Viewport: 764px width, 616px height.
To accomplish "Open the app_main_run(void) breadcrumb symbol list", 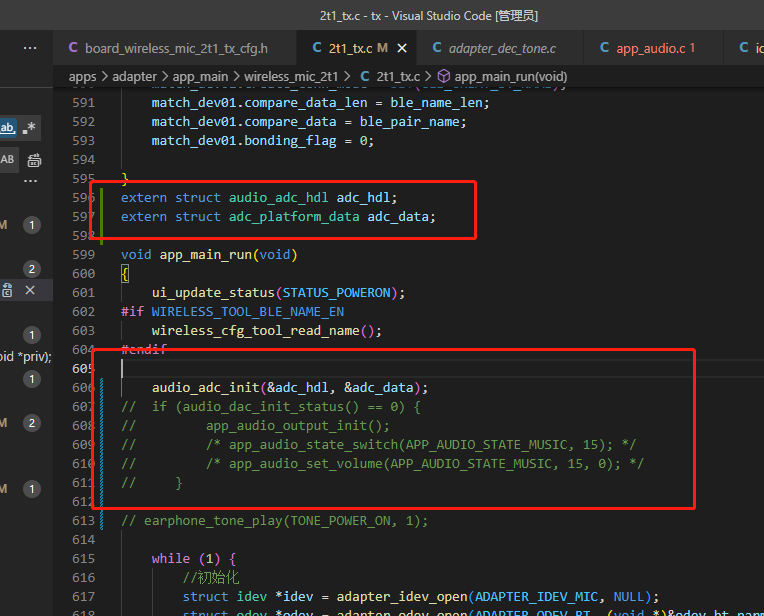I will click(x=511, y=77).
